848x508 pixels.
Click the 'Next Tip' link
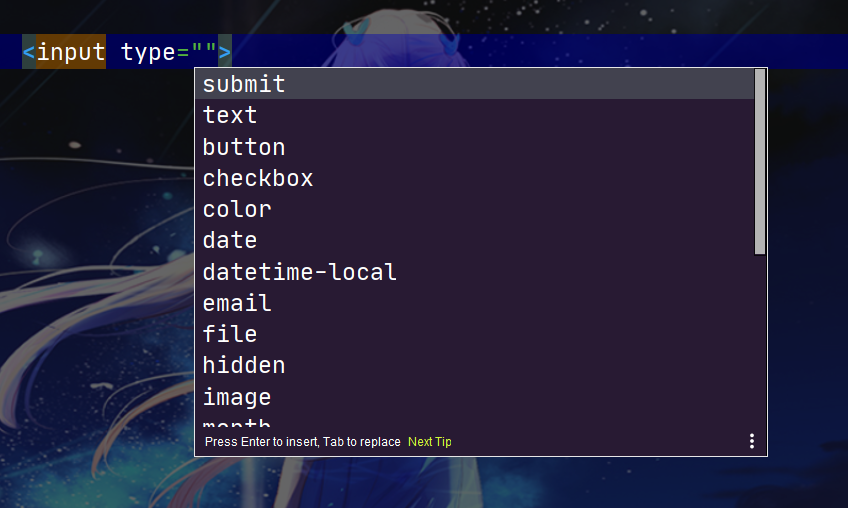click(x=429, y=441)
